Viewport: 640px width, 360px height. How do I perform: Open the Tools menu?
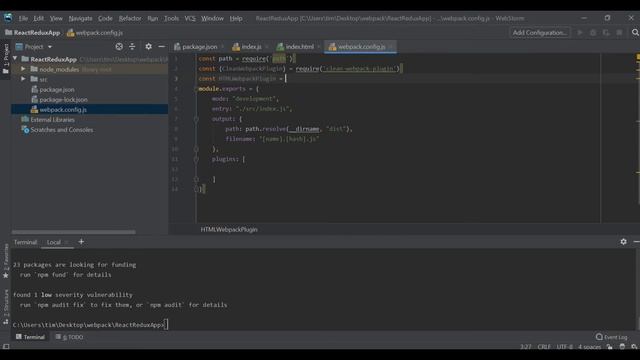tap(171, 18)
